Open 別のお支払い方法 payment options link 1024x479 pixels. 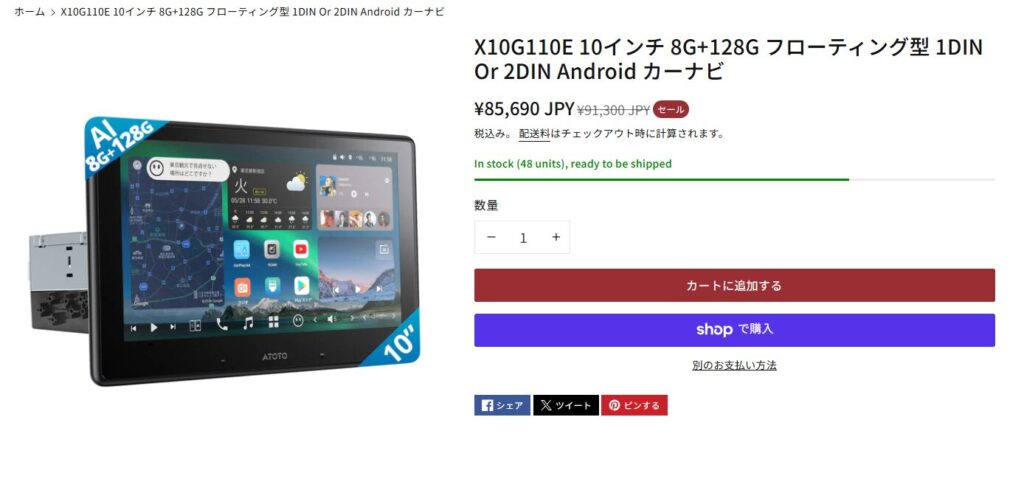point(734,365)
